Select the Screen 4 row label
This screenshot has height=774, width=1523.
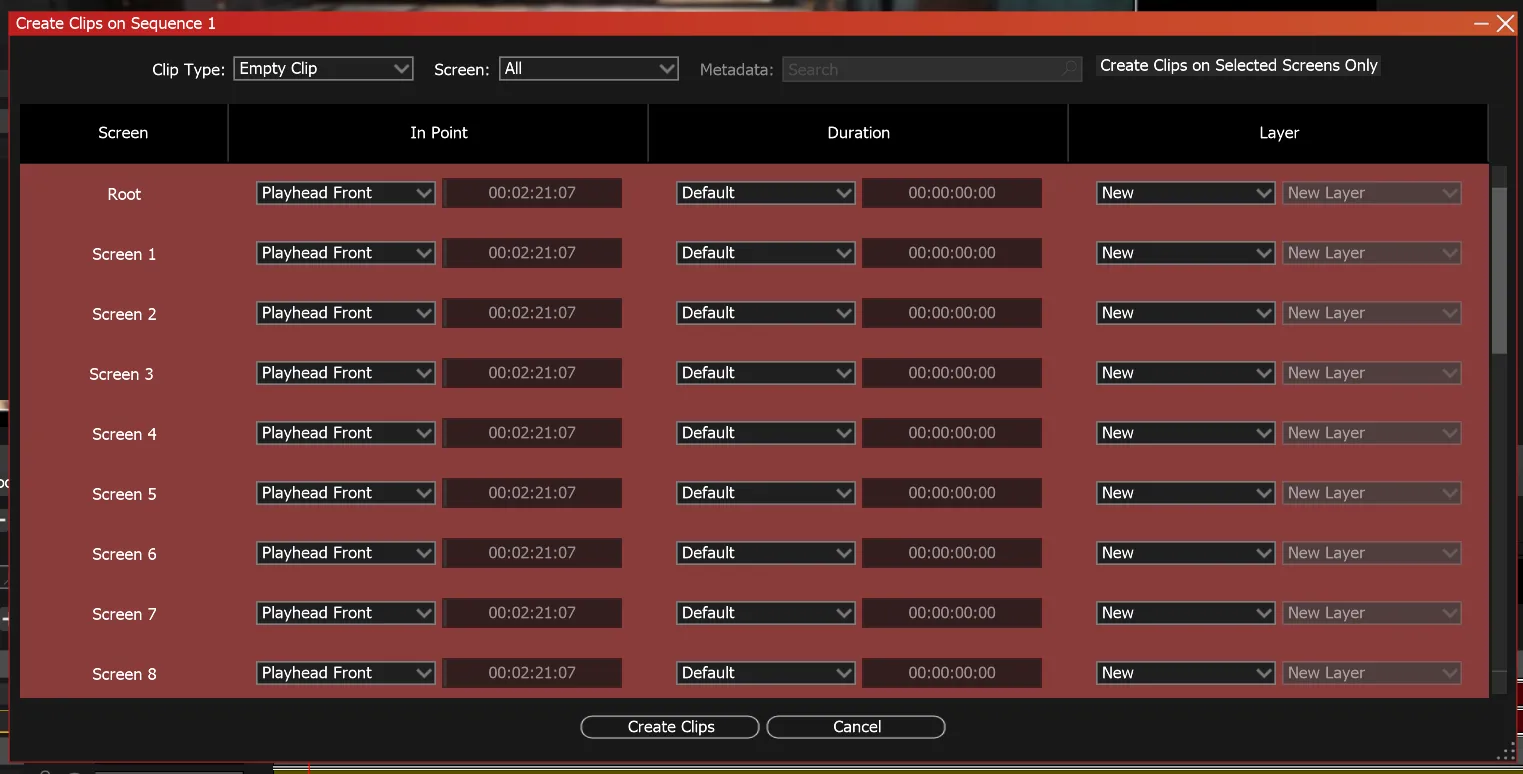point(124,434)
